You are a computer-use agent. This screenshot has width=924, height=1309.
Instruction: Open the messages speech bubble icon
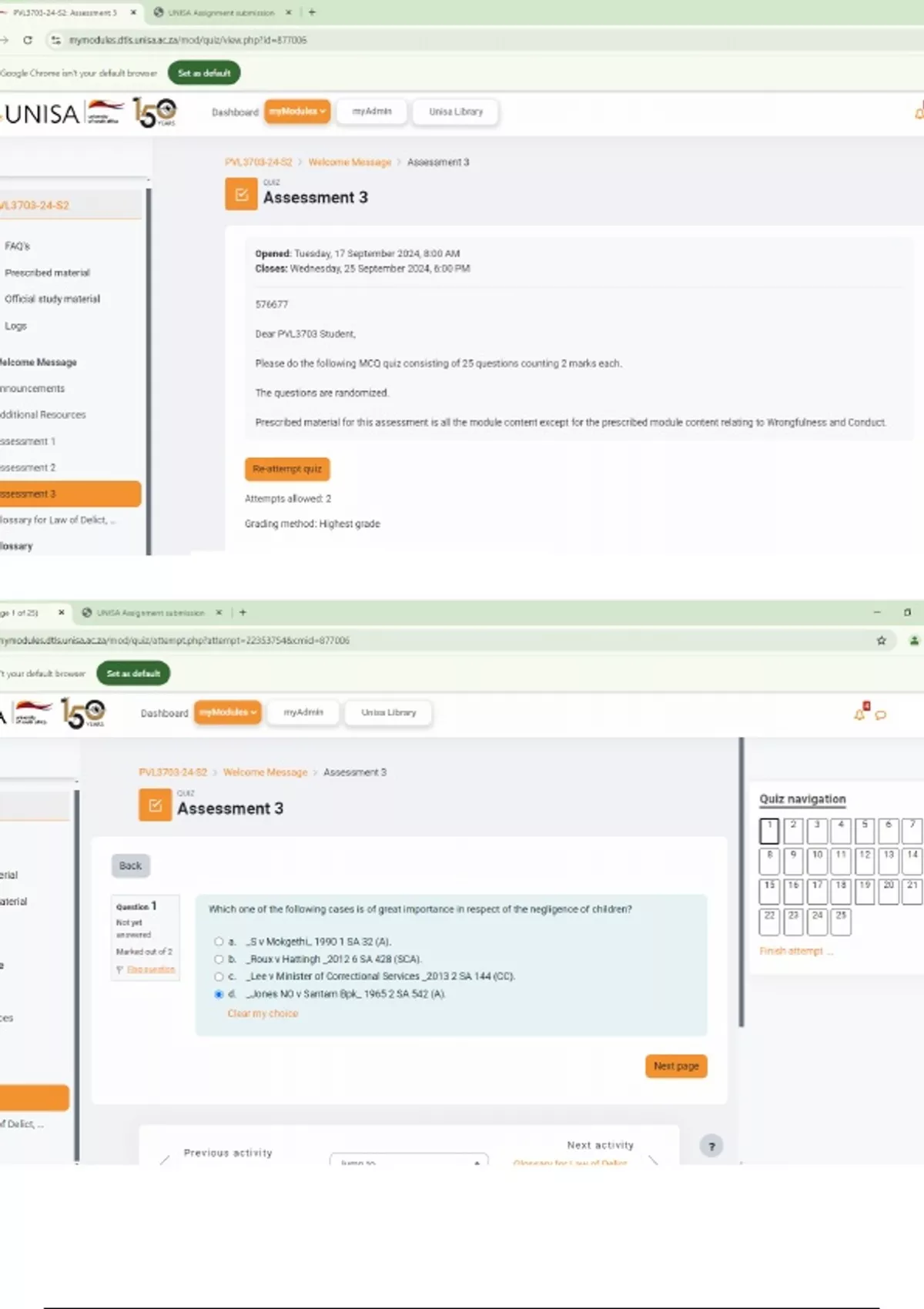point(881,715)
